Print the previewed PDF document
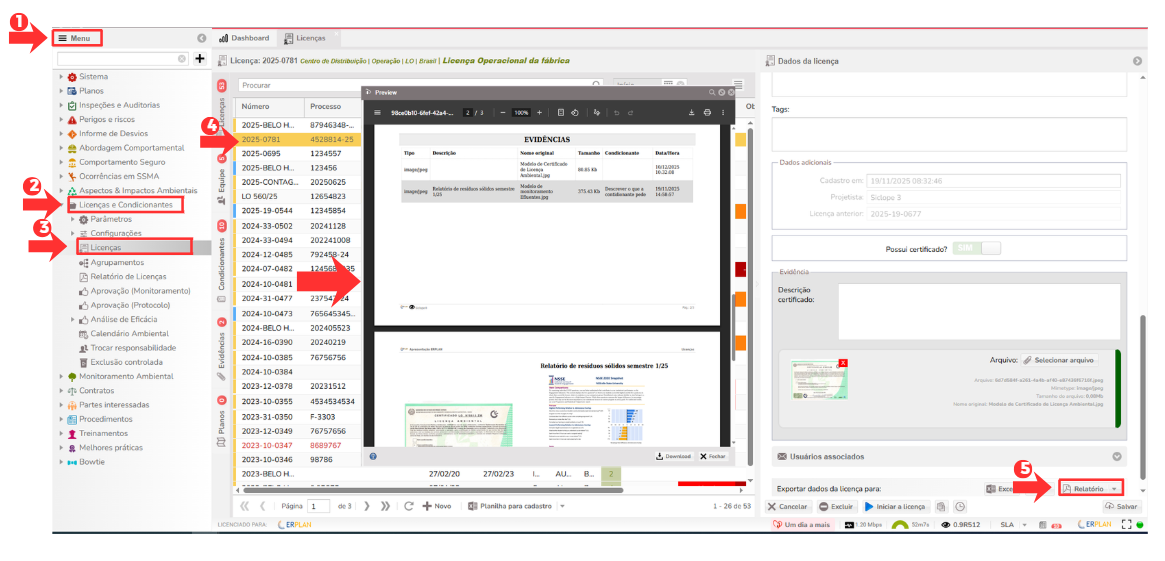This screenshot has width=1165, height=561. [708, 112]
